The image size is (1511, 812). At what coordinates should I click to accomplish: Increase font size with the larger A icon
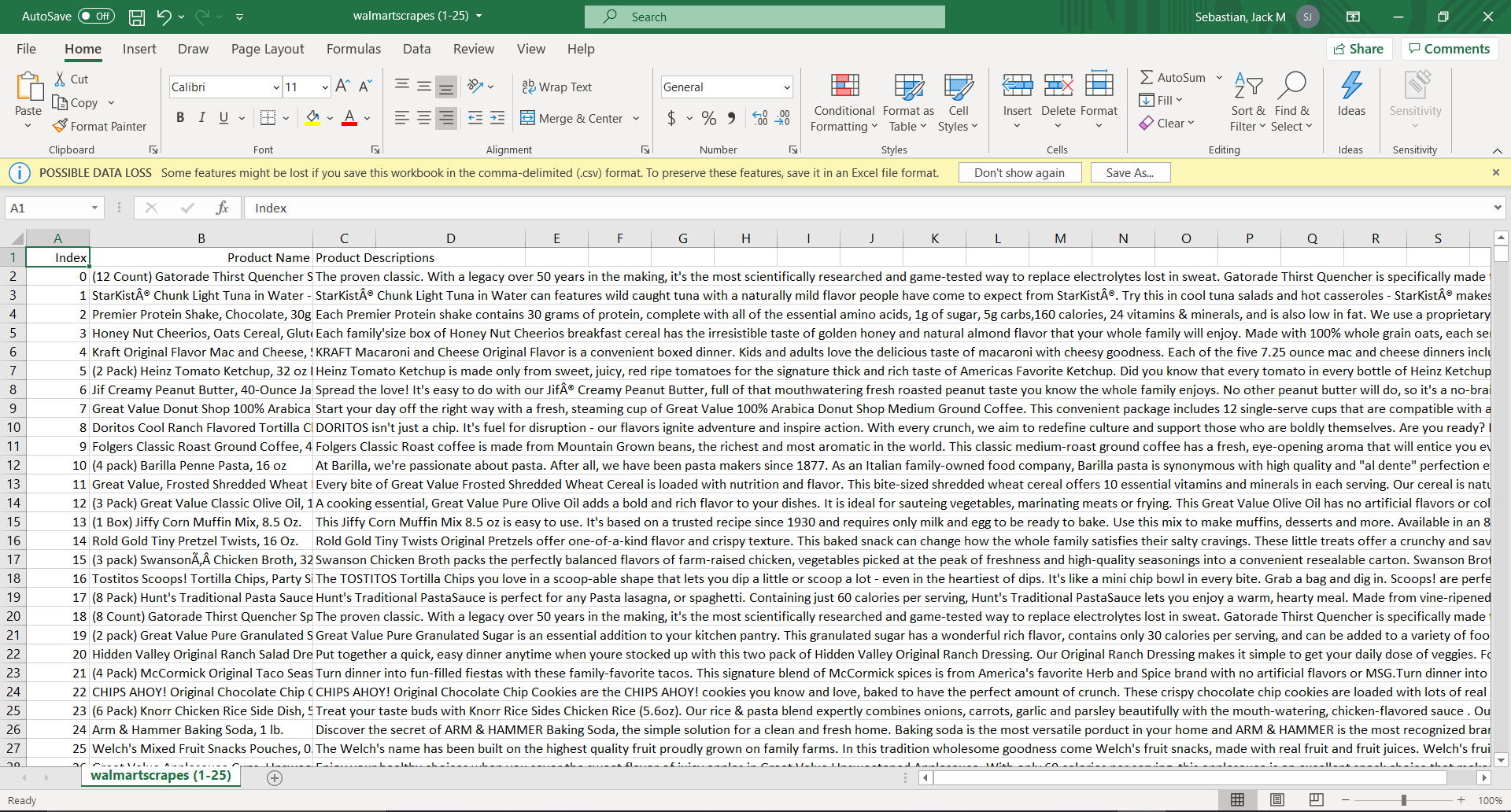[342, 87]
